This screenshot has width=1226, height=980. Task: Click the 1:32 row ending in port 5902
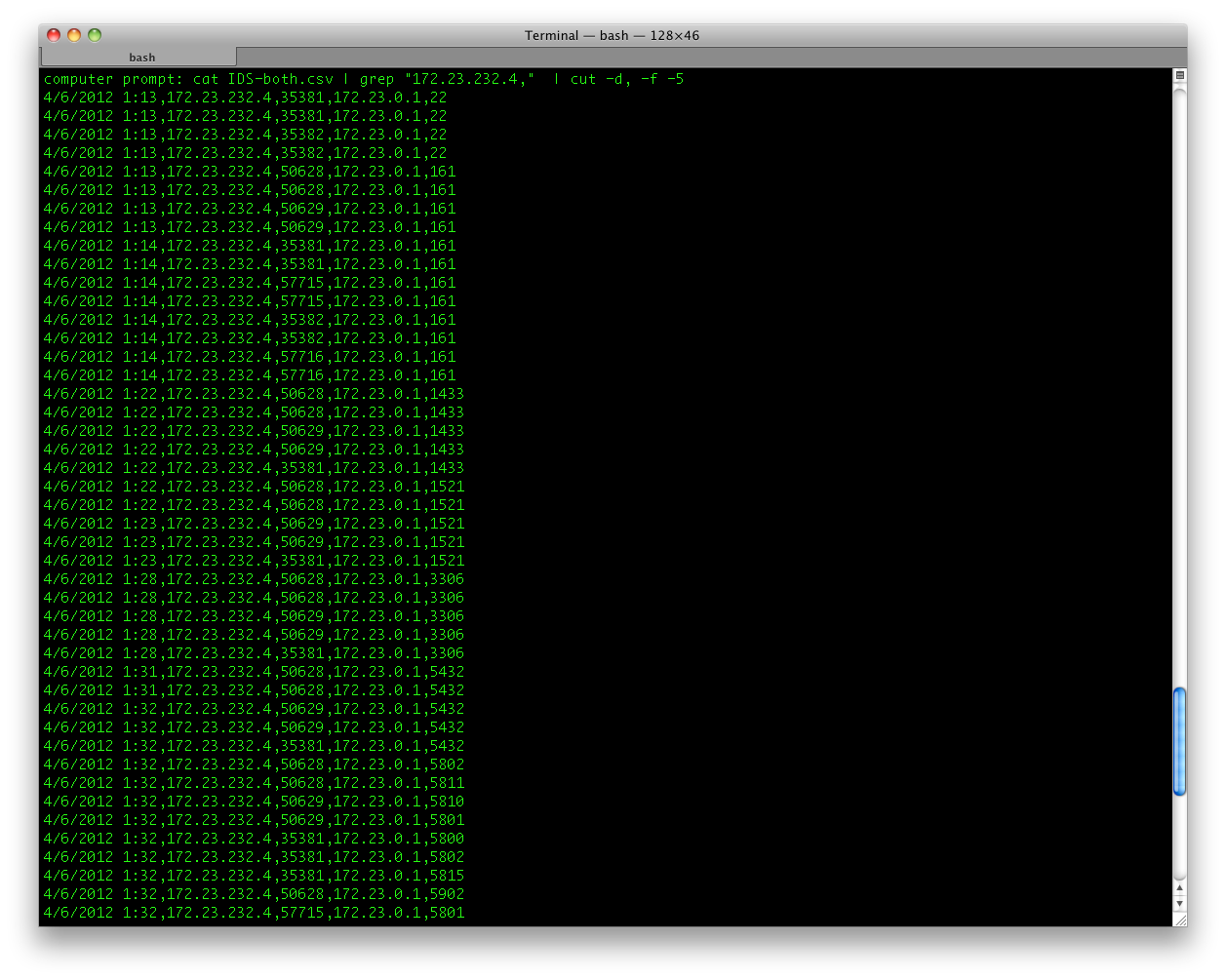click(x=254, y=894)
